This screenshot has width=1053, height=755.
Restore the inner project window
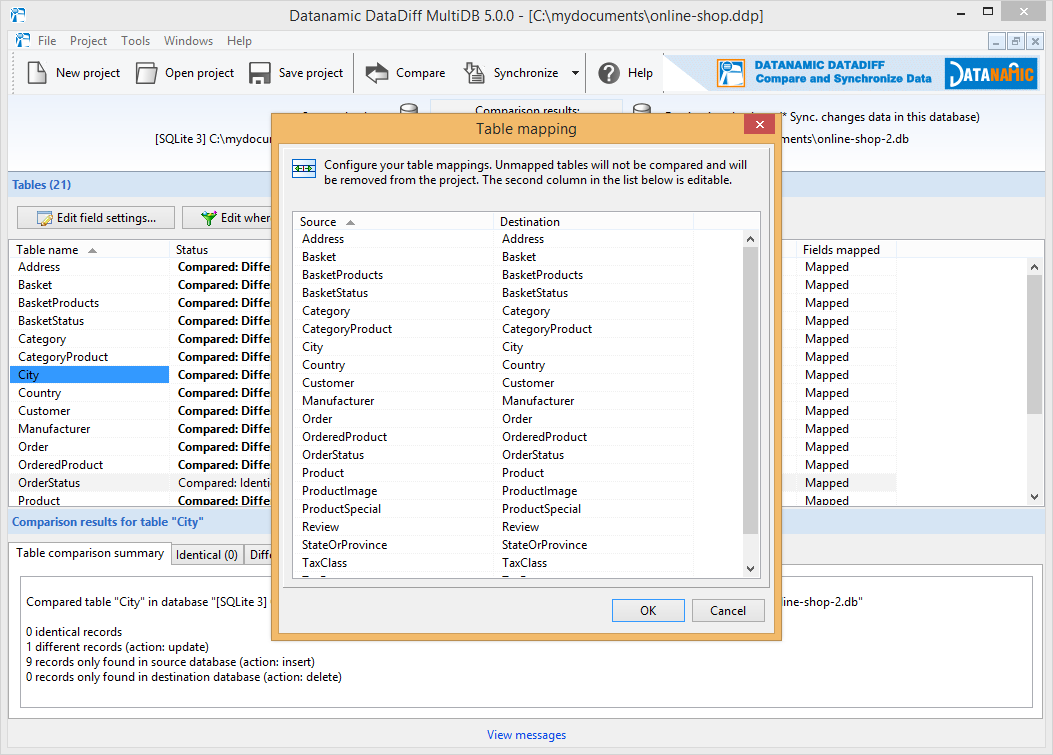1015,41
